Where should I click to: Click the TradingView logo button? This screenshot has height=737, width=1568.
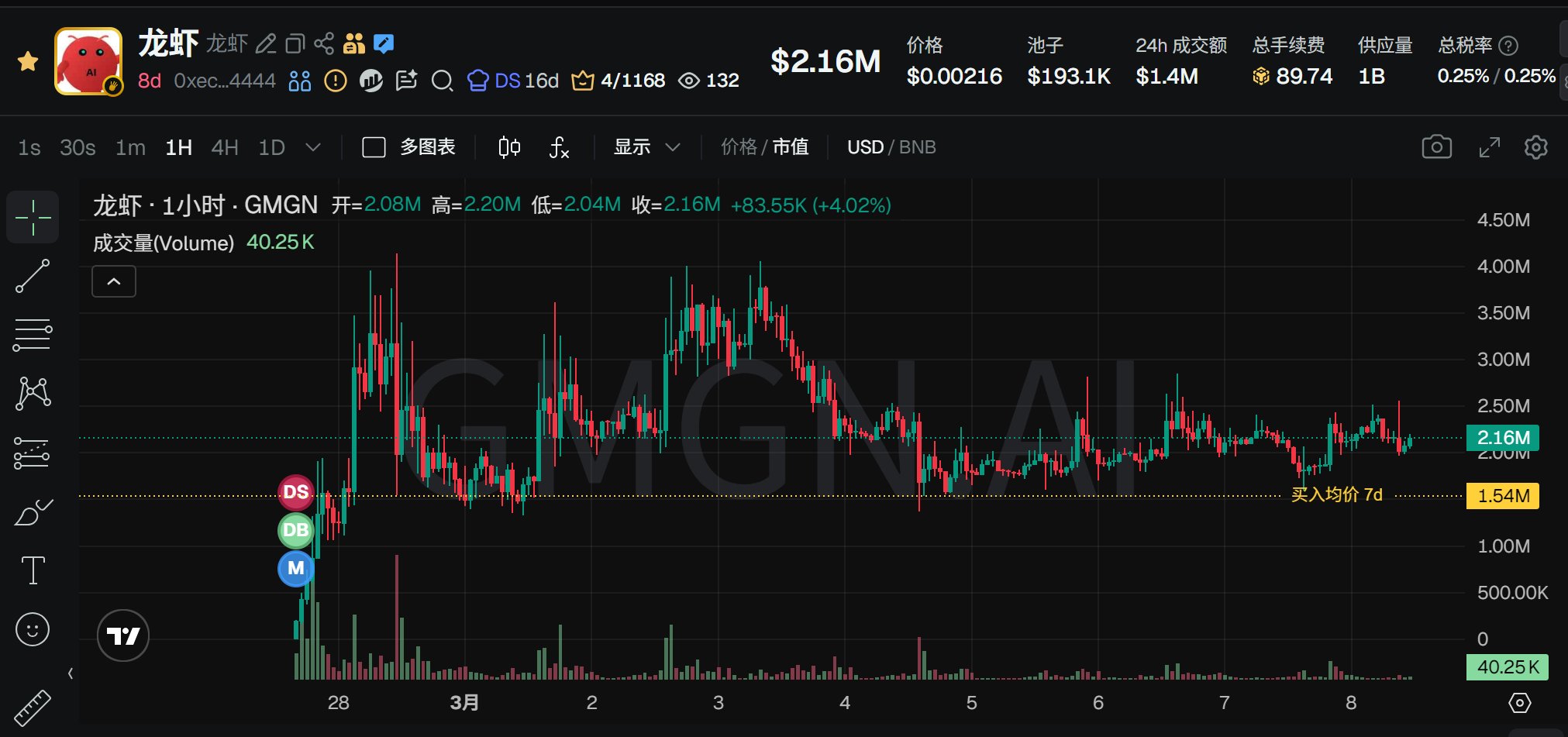click(x=123, y=635)
